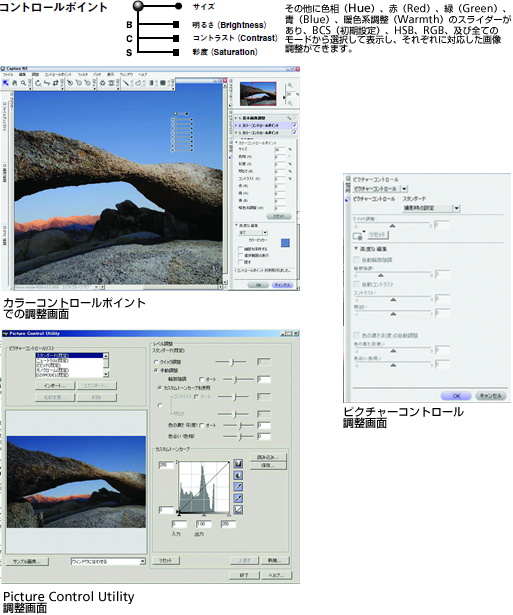The height and width of the screenshot is (615, 513).
Task: Select the クイック調整 radio button
Action: [156, 362]
